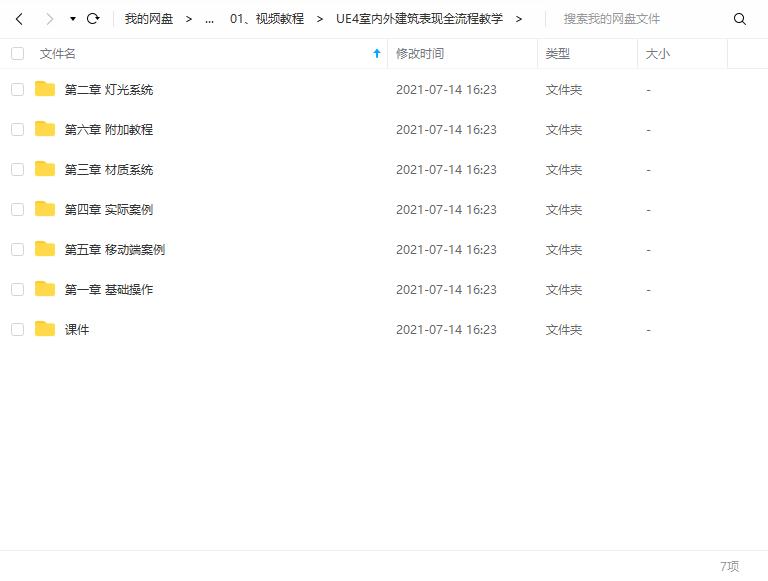Check the 第二章 灯光系统 checkbox
The width and height of the screenshot is (768, 581).
coord(18,89)
